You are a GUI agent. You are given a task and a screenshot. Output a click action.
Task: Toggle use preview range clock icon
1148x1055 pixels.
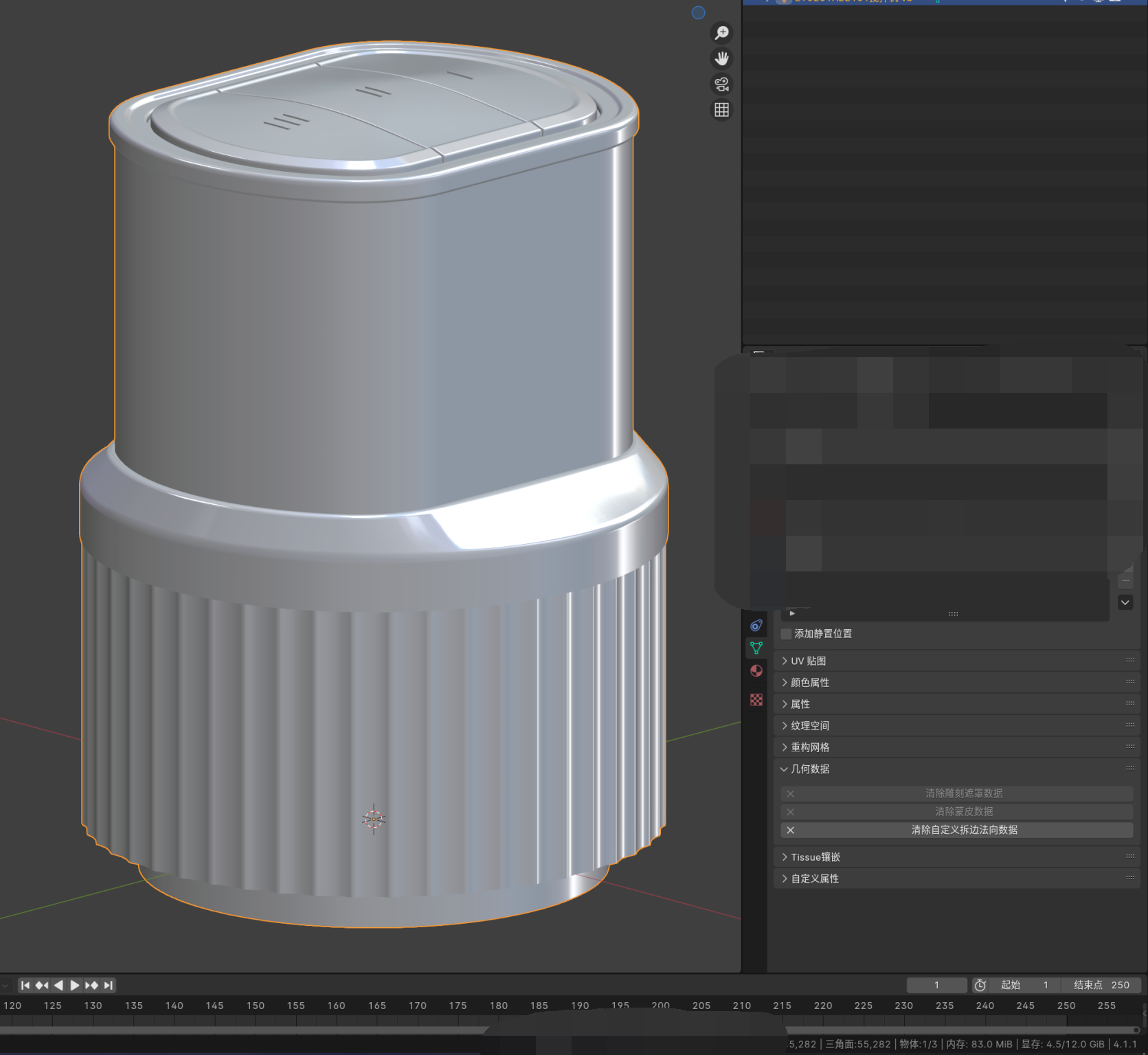[980, 985]
